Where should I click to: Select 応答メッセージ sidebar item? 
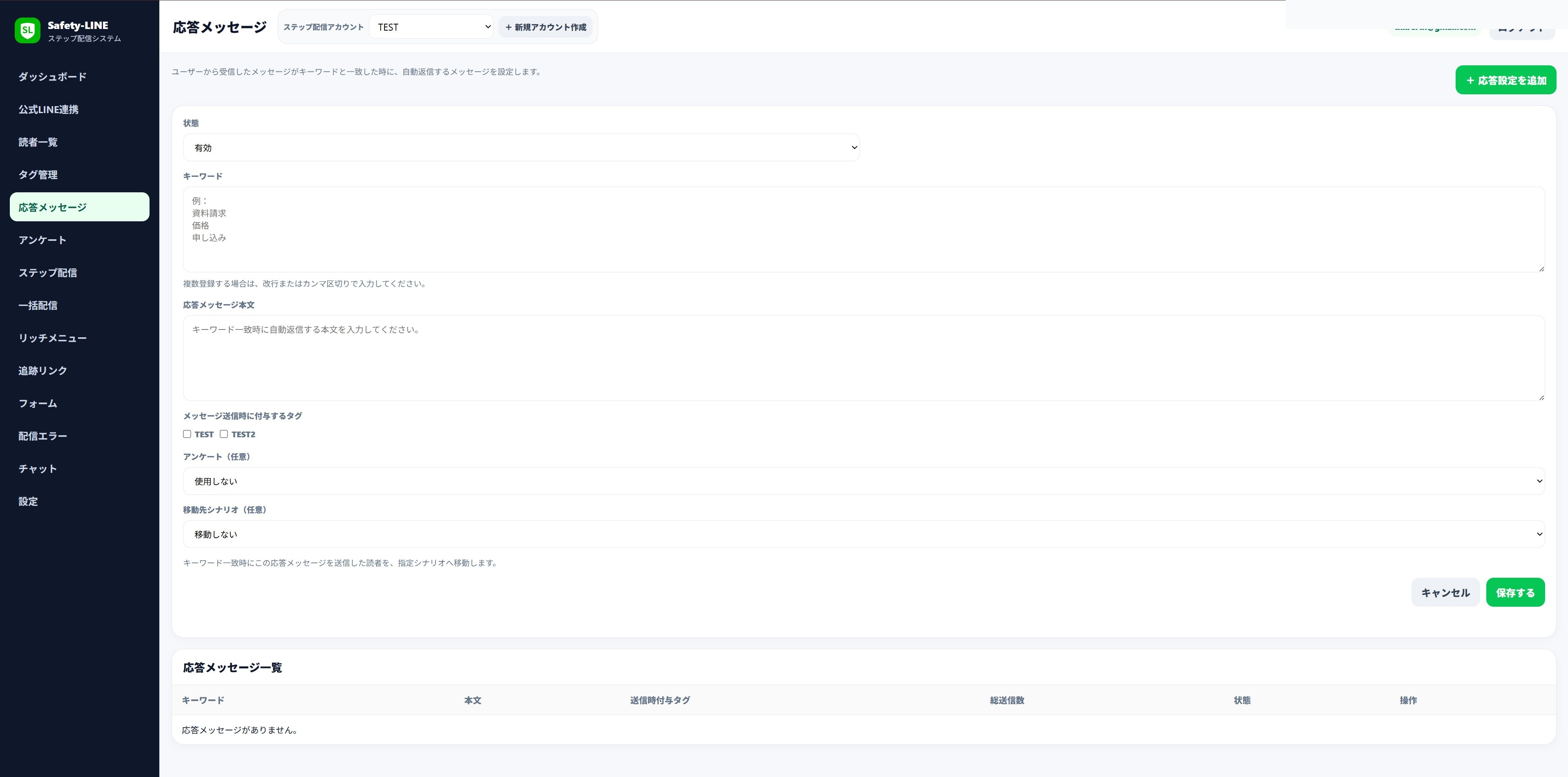click(x=79, y=207)
